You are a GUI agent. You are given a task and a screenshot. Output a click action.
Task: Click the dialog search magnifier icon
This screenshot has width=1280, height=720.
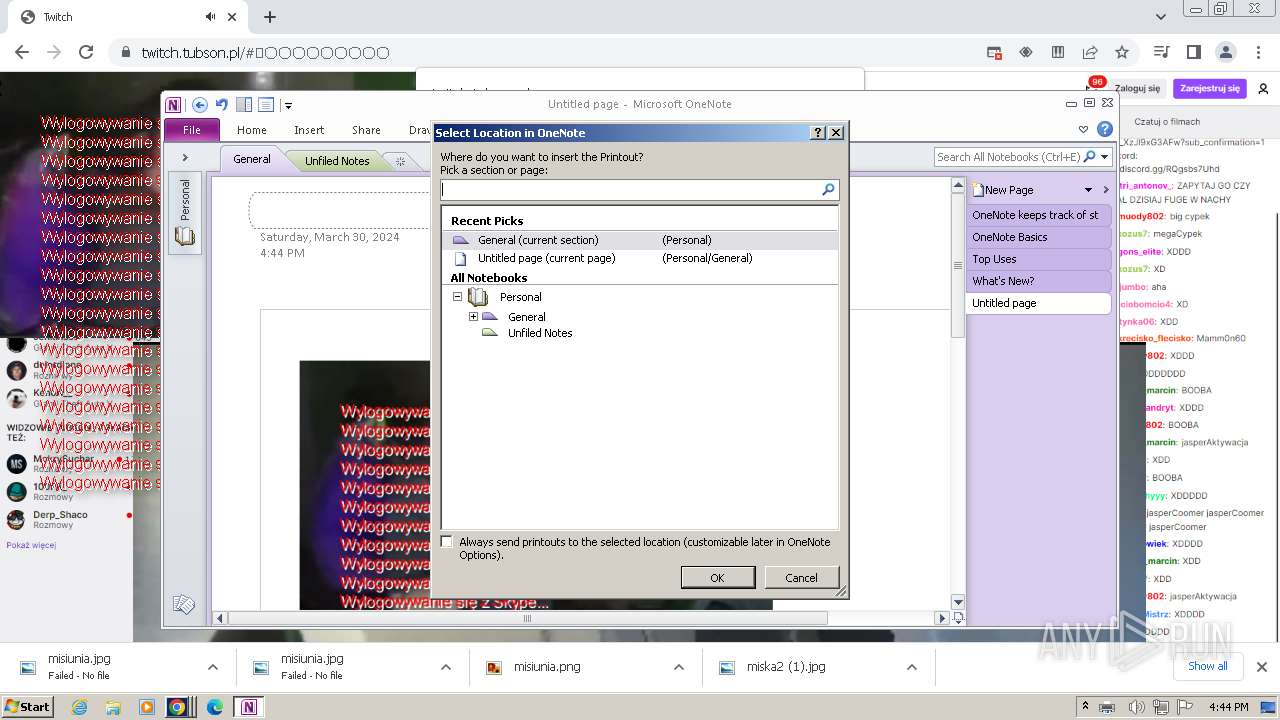click(828, 189)
